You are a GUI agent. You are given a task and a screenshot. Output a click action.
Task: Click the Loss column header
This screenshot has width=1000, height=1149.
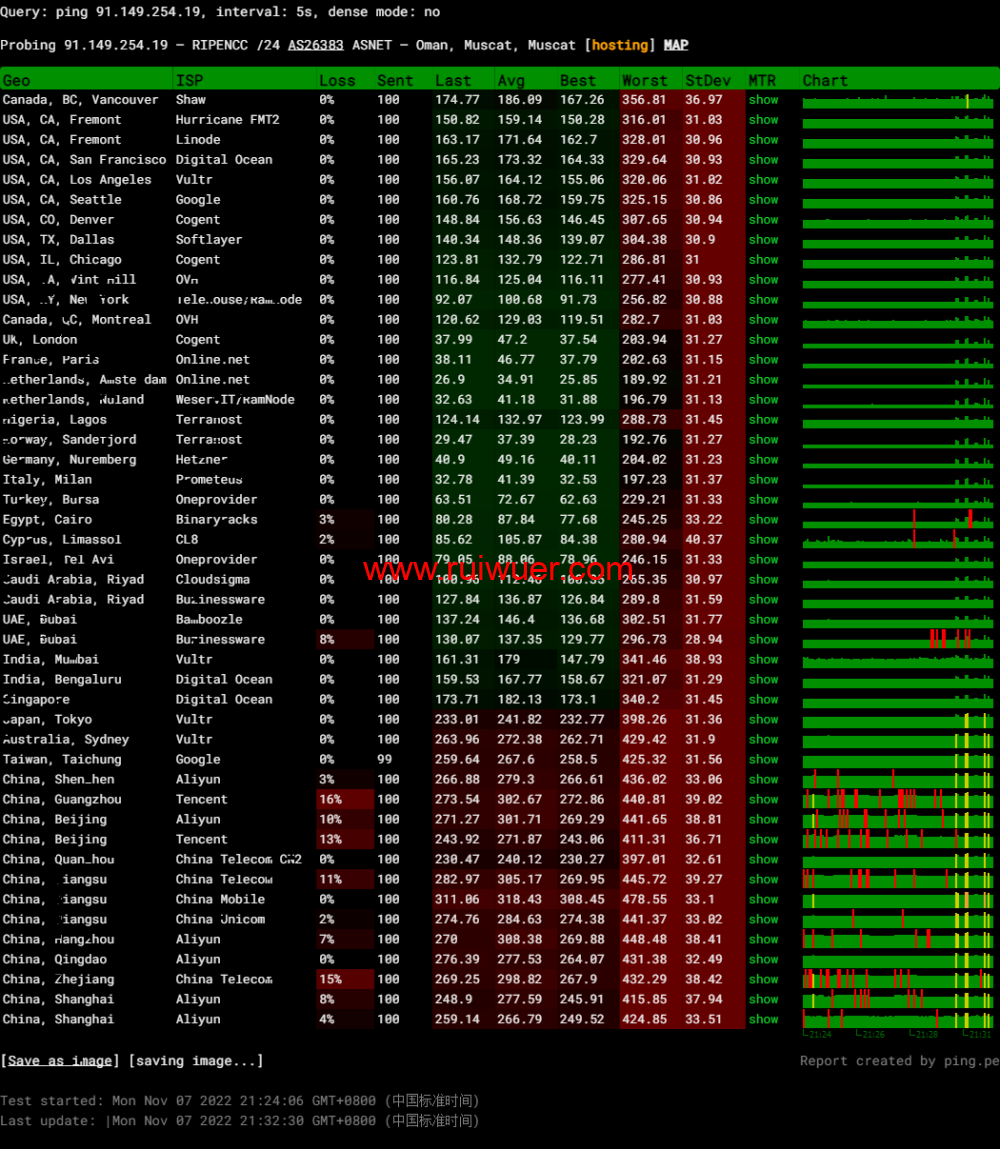pos(337,80)
